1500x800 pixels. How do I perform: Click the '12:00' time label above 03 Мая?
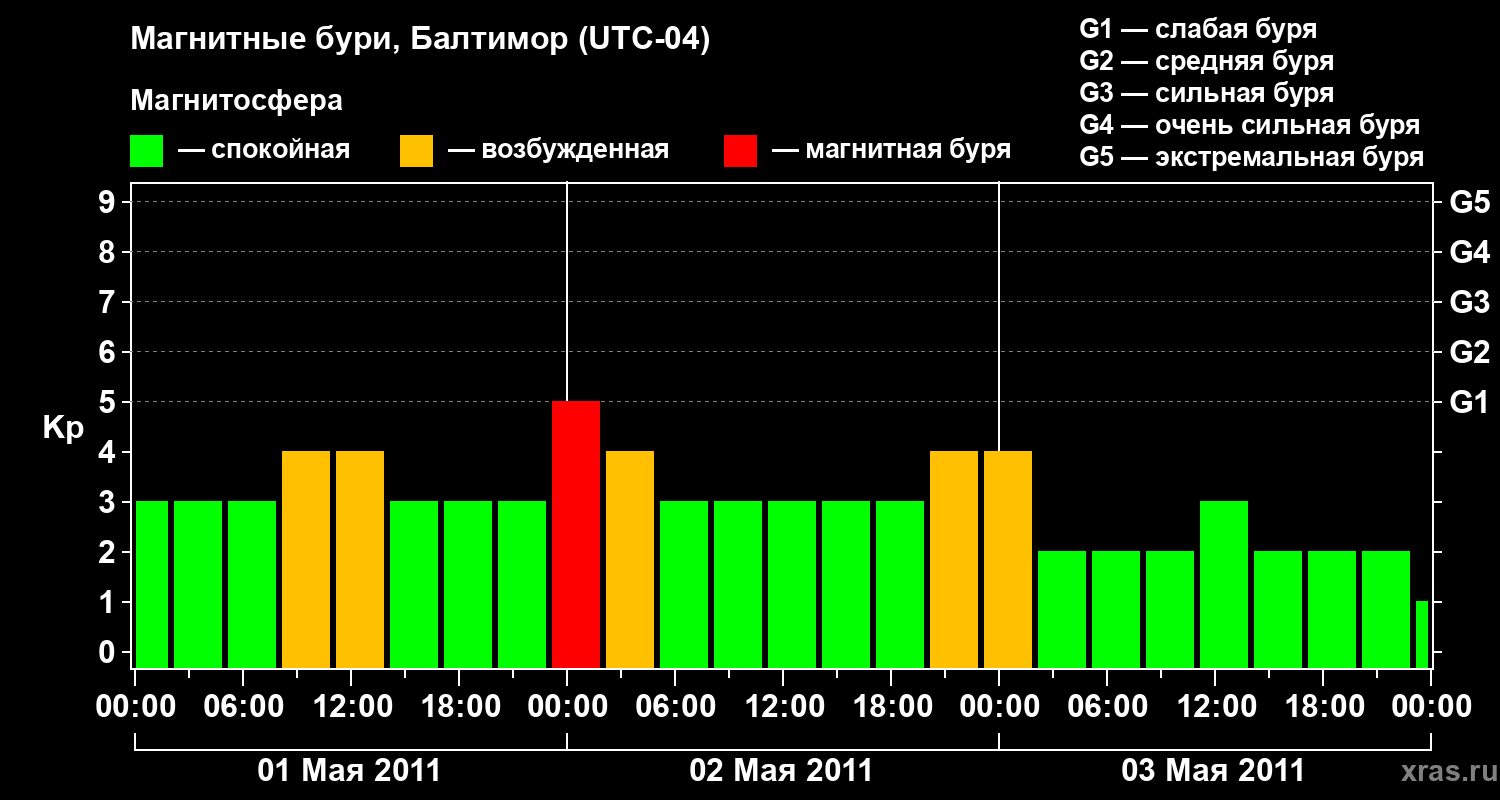point(1215,706)
